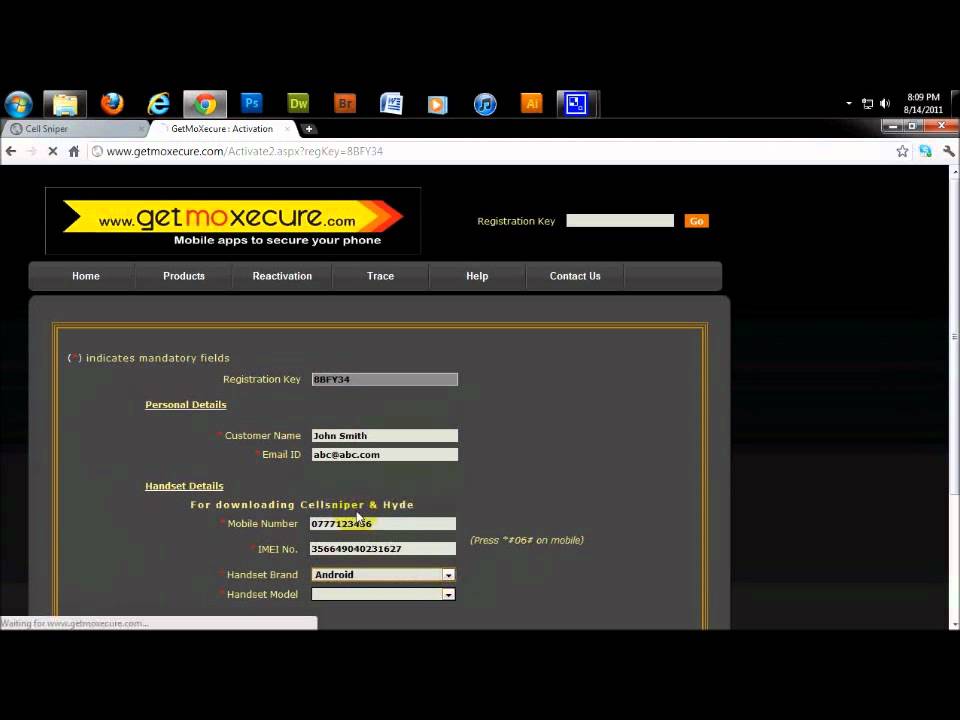The height and width of the screenshot is (720, 960).
Task: Open the Trace menu item
Action: (x=380, y=276)
